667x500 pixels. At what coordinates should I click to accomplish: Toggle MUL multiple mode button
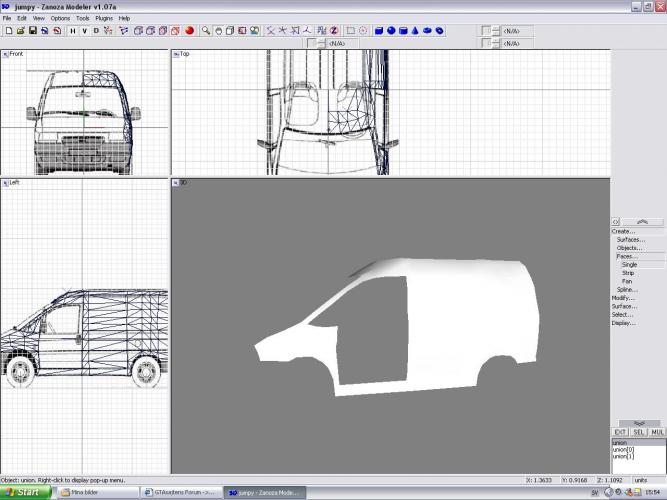(657, 432)
